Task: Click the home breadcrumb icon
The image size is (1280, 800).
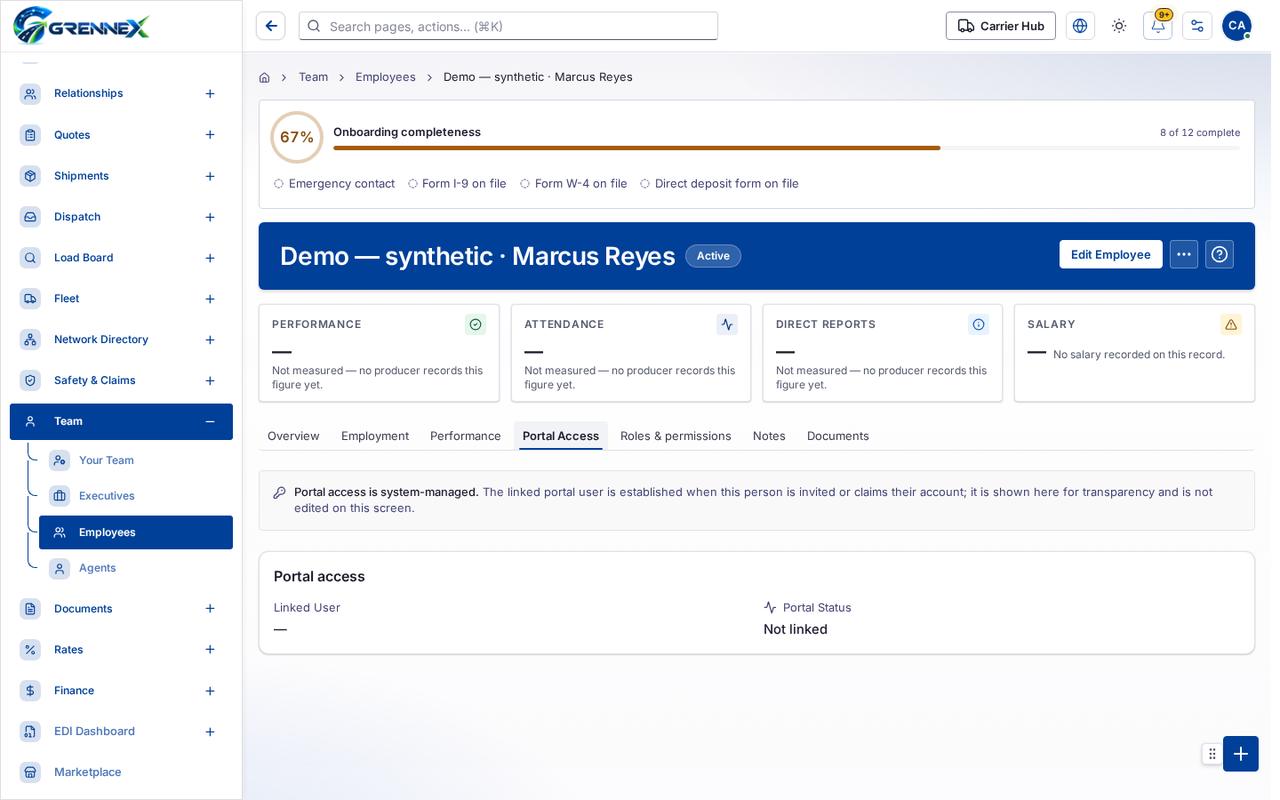Action: 264,77
